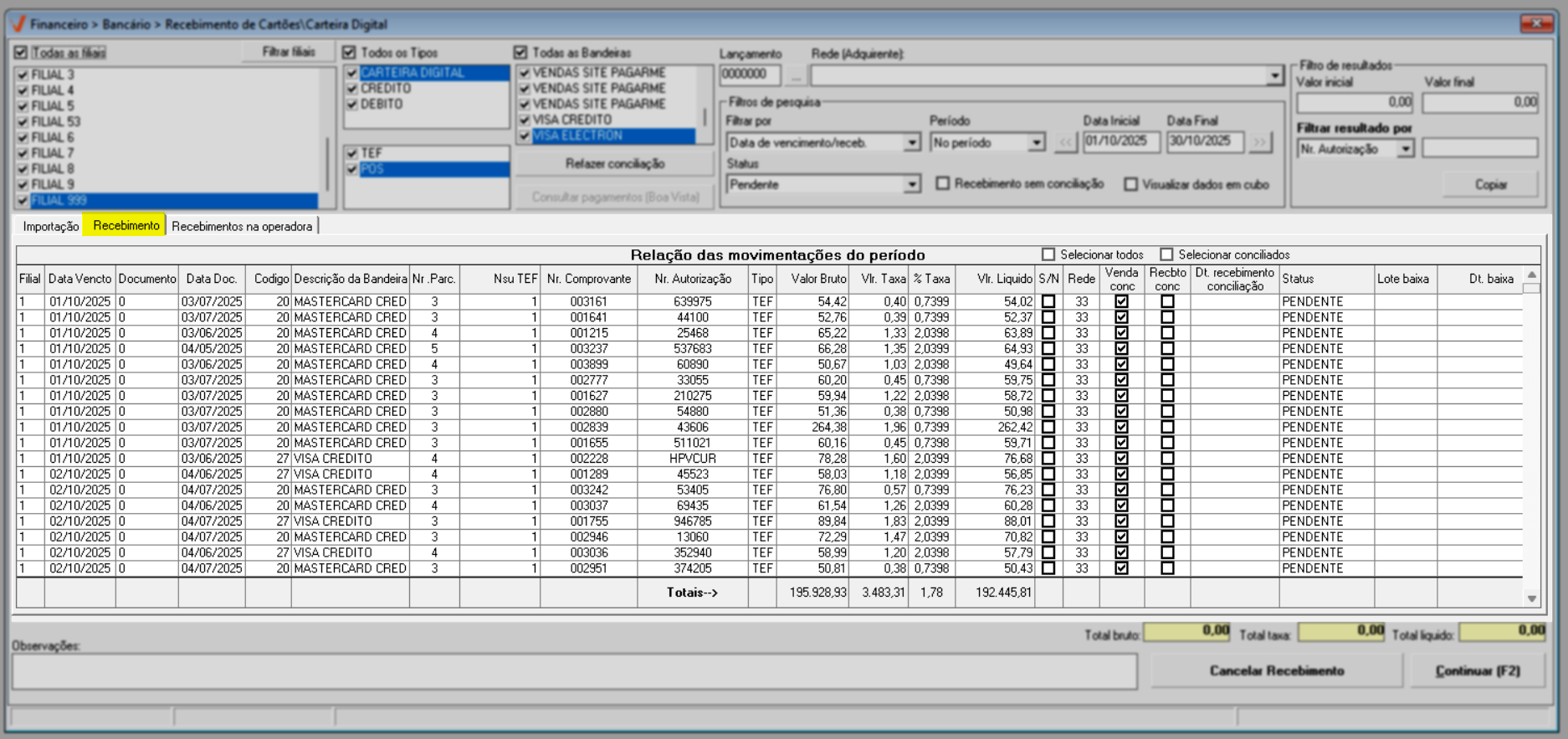Click the lookup button beside Lançamento field
The image size is (1568, 739).
pos(796,75)
